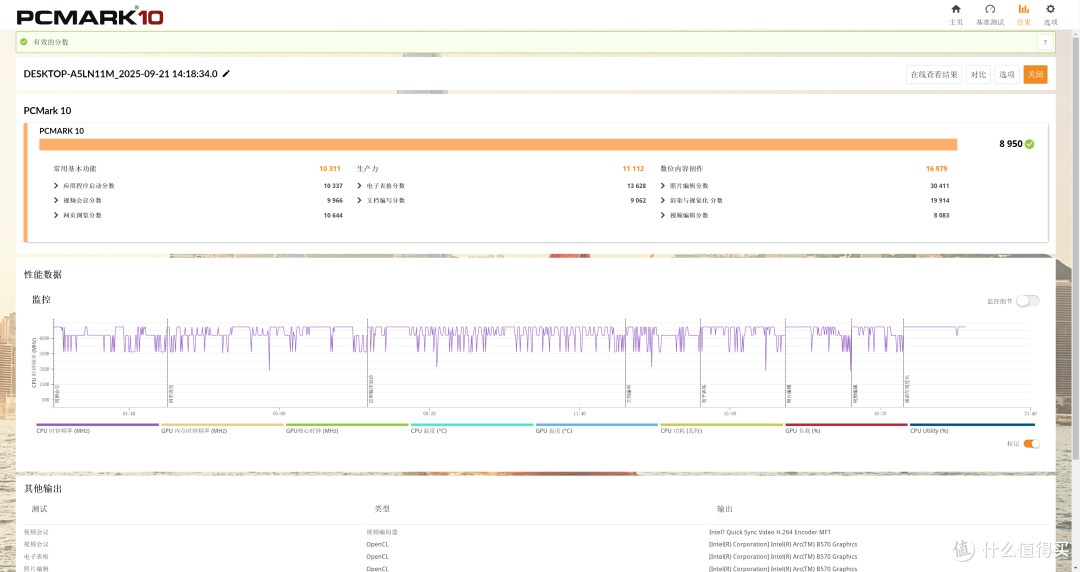Click the 照片编辑分数 value 30 411
Screen dimensions: 1080x572
(x=939, y=186)
